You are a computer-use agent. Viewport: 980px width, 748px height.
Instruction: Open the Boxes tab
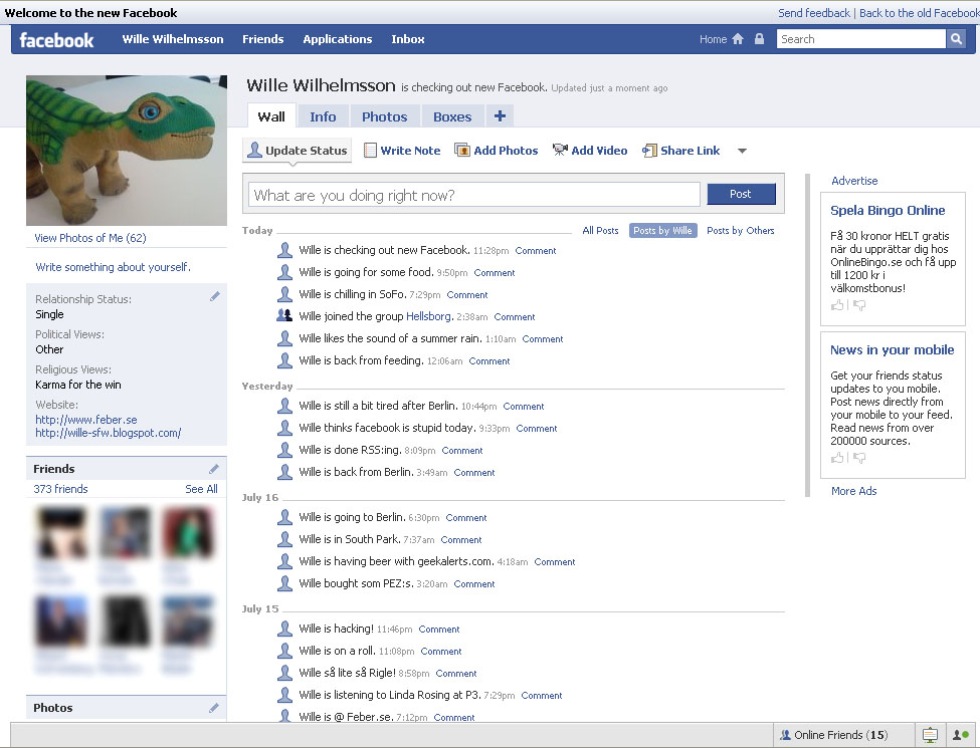[x=452, y=116]
